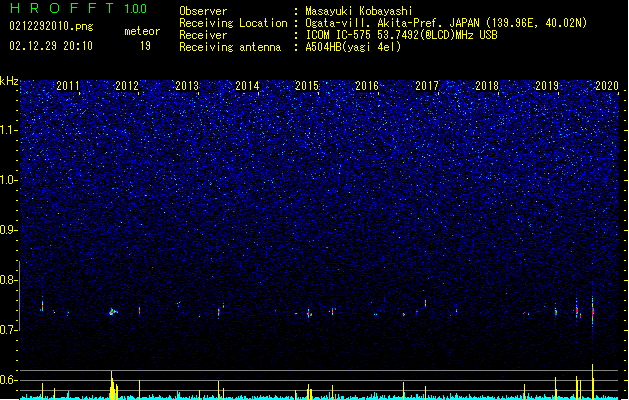Click the 2016 time marker
629x400 pixels.
click(x=367, y=86)
